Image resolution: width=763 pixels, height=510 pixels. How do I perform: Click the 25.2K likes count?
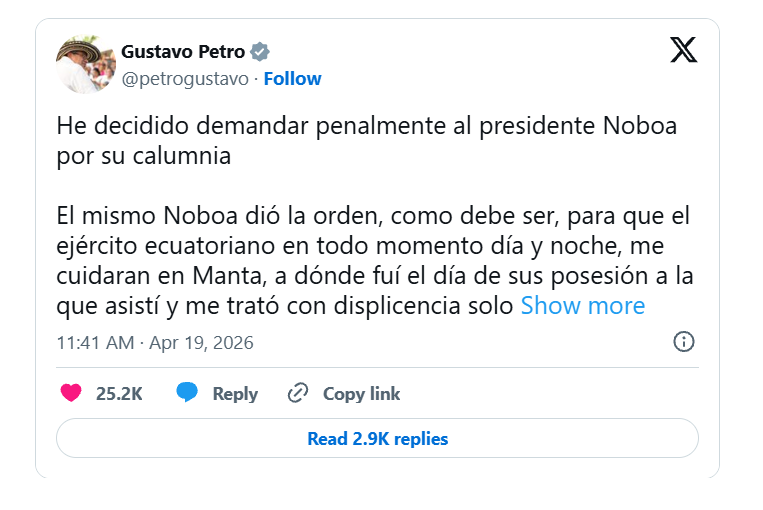pos(119,394)
